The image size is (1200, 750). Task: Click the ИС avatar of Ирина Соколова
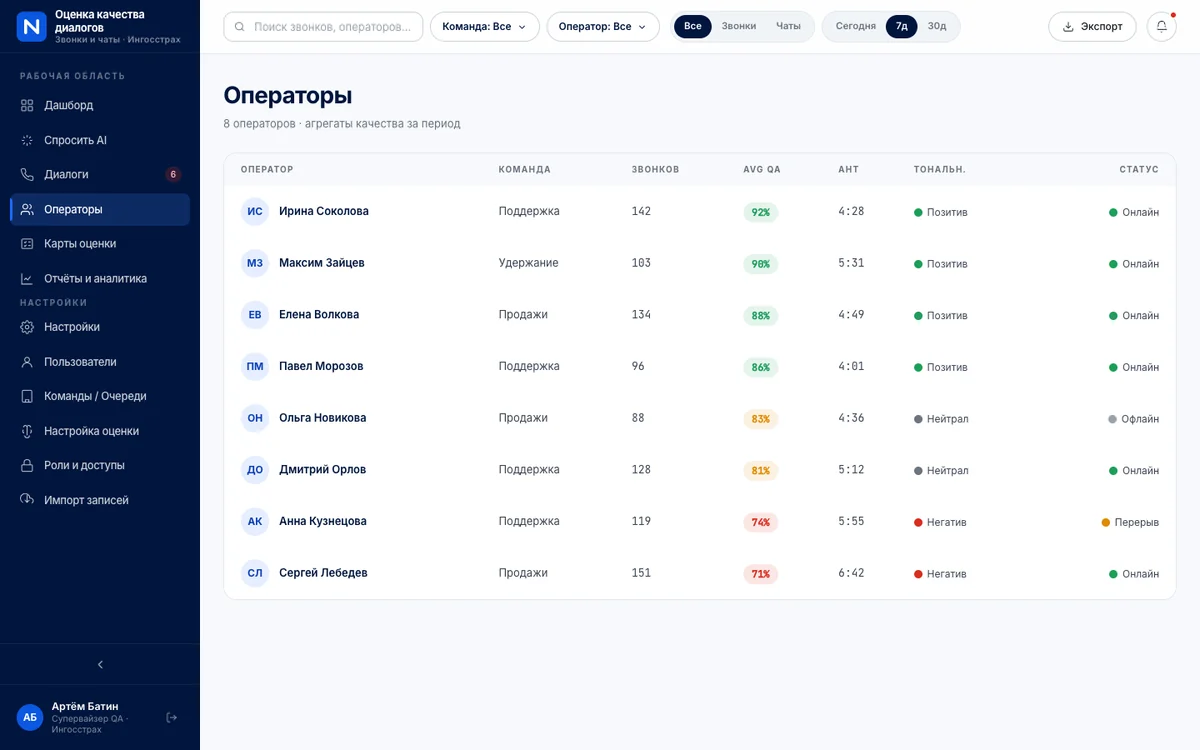(x=255, y=211)
